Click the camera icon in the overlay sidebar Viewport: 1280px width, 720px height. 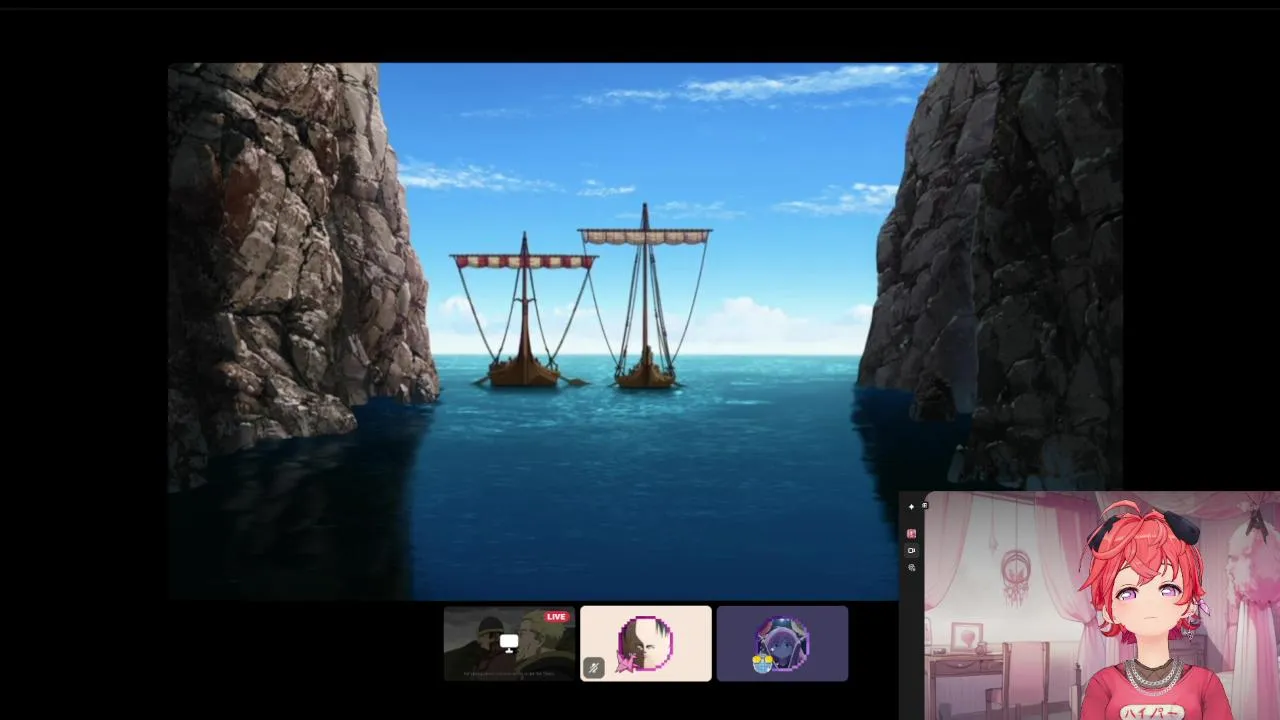coord(911,551)
